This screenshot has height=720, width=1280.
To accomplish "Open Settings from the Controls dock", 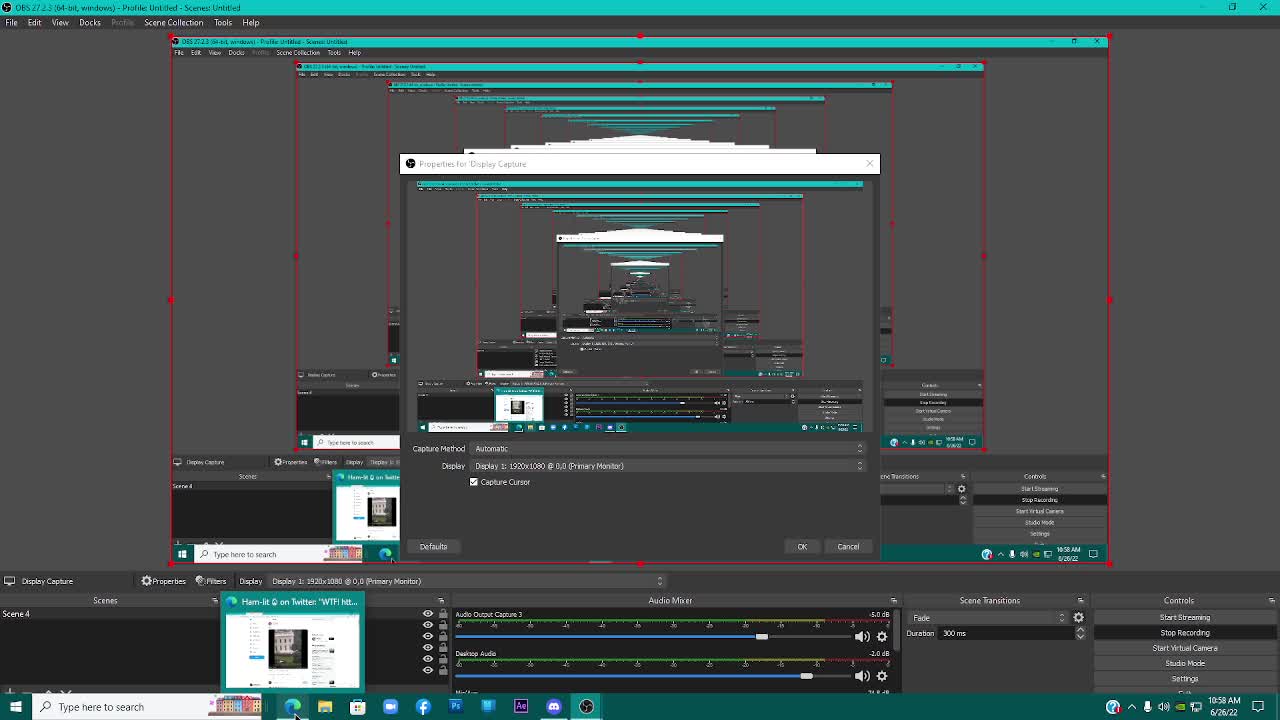I will point(1185,679).
